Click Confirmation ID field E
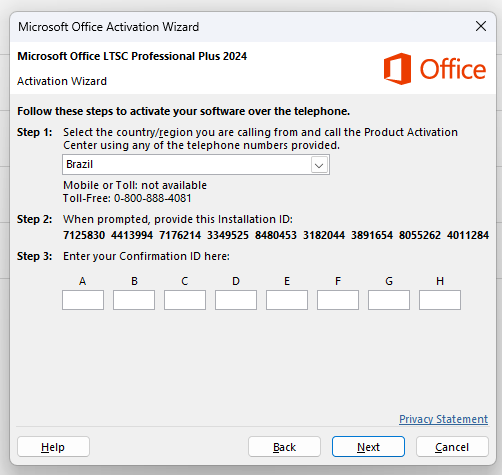This screenshot has width=502, height=475. (287, 300)
